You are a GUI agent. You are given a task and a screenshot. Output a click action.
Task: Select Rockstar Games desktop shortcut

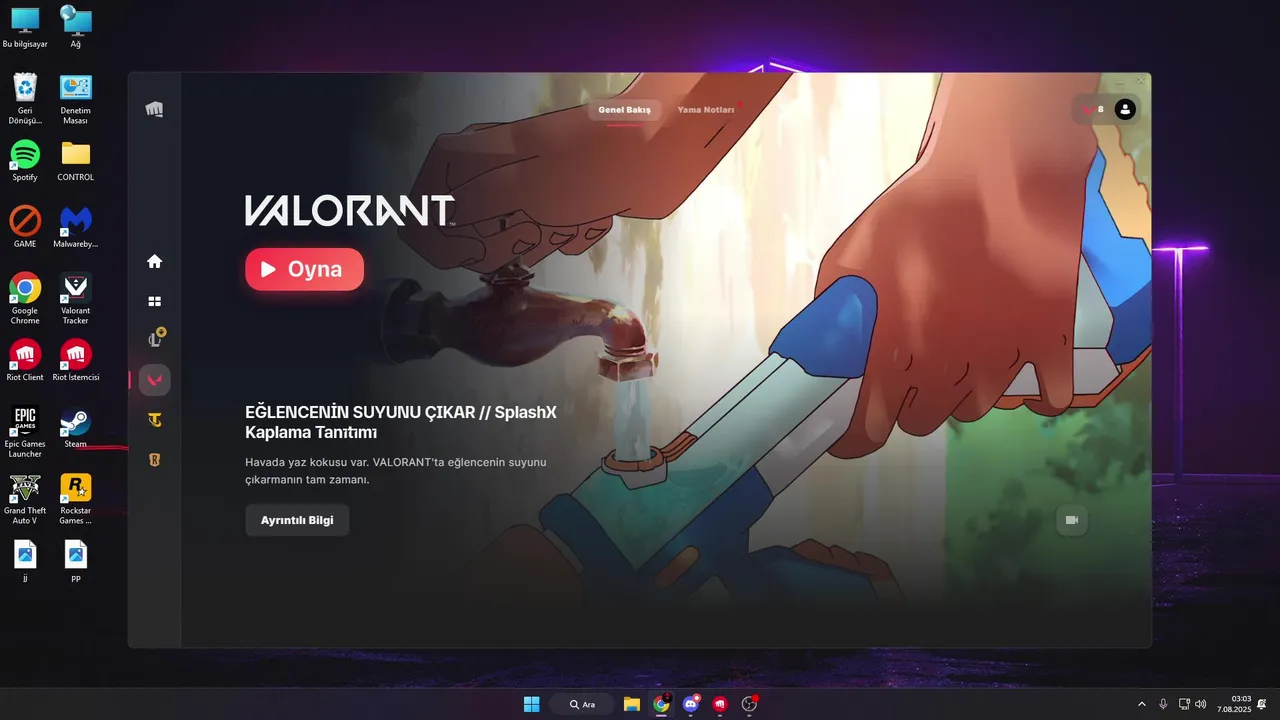[x=76, y=499]
